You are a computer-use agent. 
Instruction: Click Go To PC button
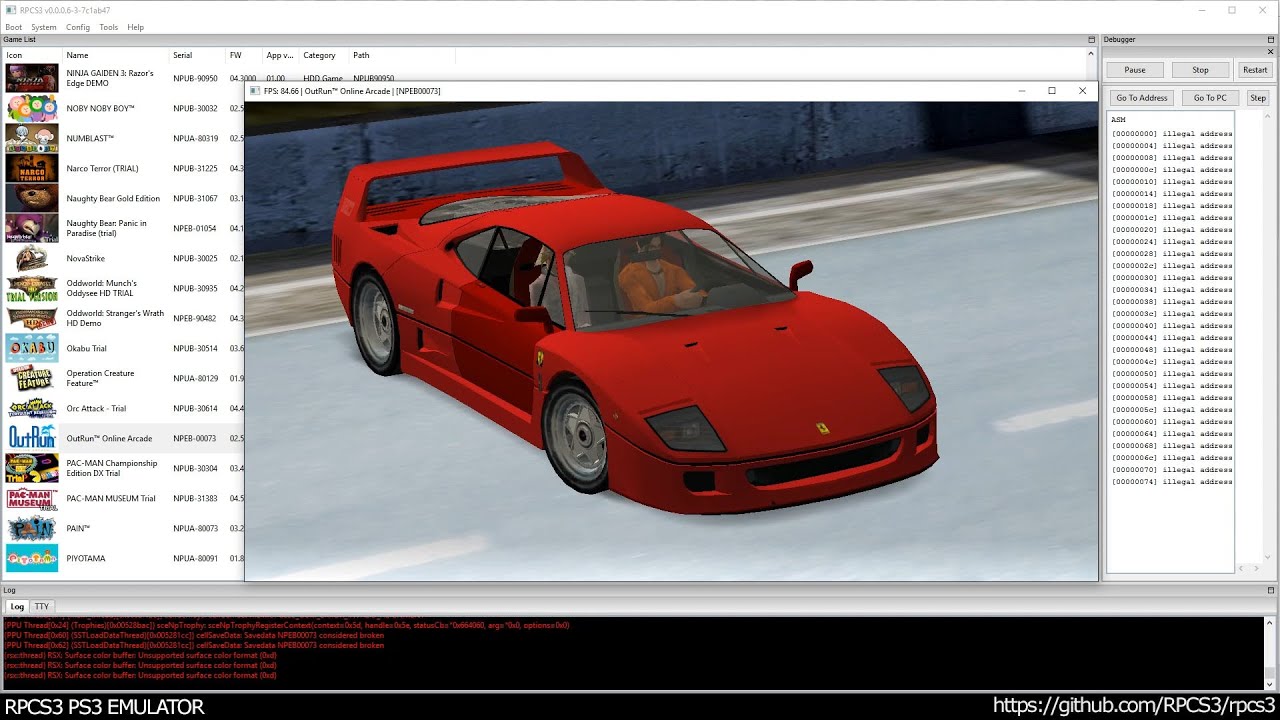click(1210, 98)
